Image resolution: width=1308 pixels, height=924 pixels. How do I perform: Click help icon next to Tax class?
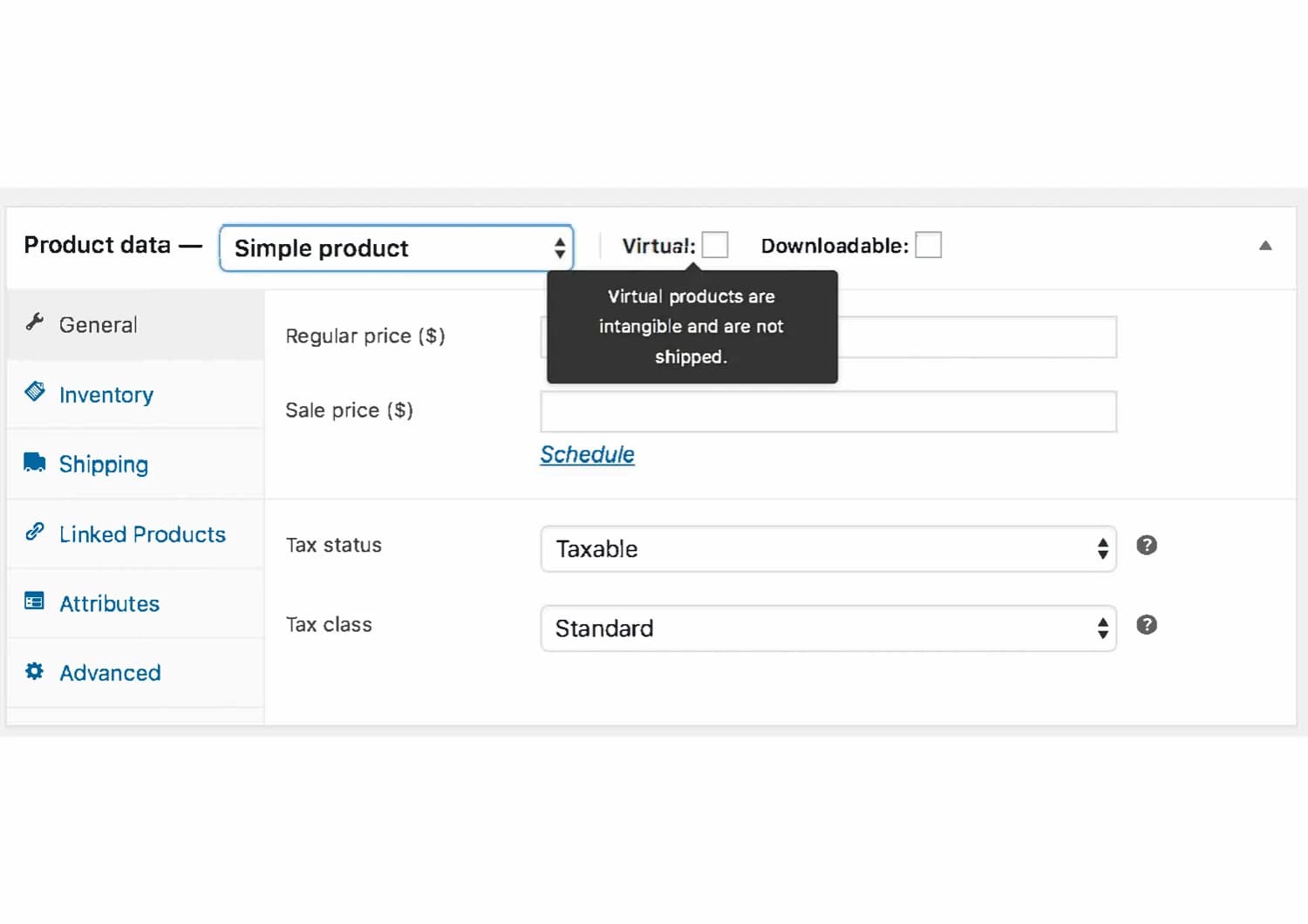pos(1147,625)
